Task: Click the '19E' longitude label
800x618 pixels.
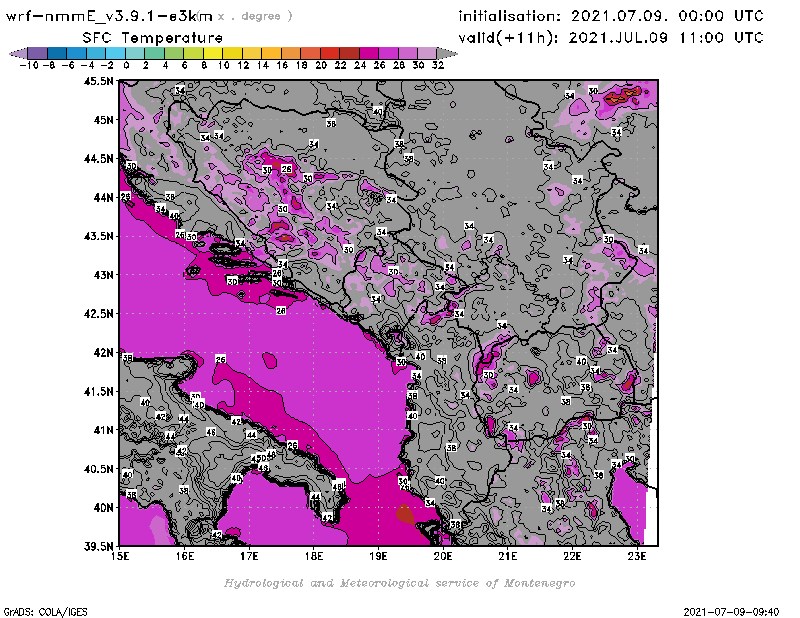Action: 379,556
